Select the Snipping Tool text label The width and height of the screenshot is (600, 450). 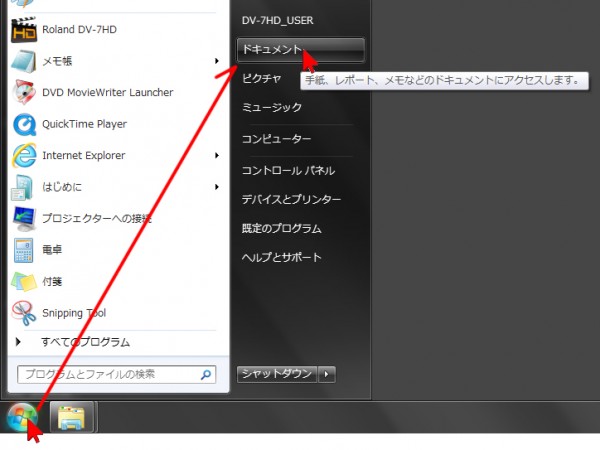pyautogui.click(x=74, y=313)
